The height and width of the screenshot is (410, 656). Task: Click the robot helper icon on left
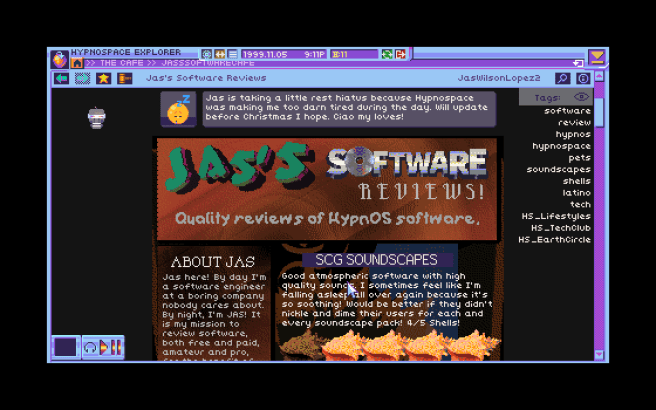coord(96,118)
